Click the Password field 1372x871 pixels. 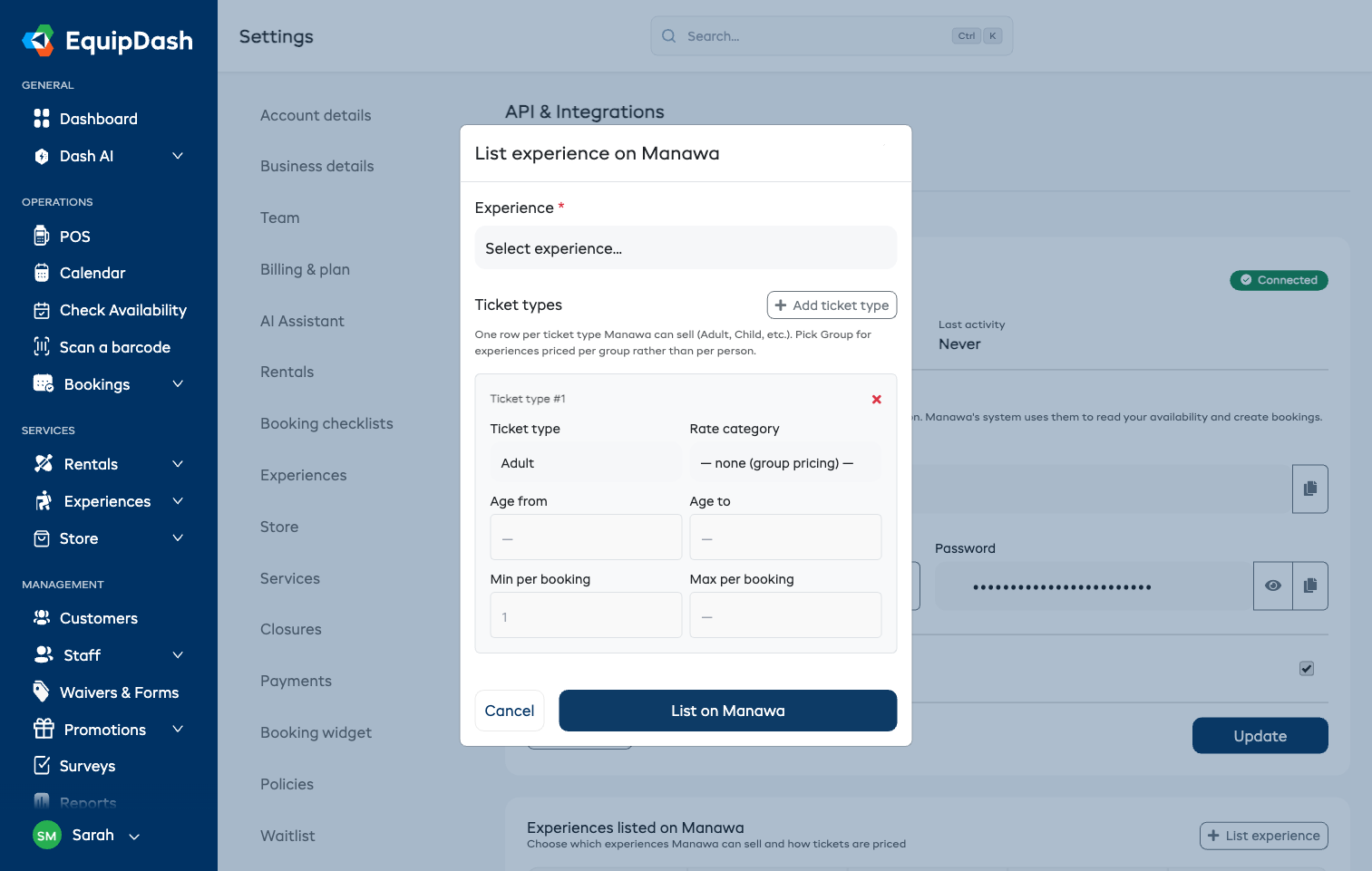(1095, 586)
